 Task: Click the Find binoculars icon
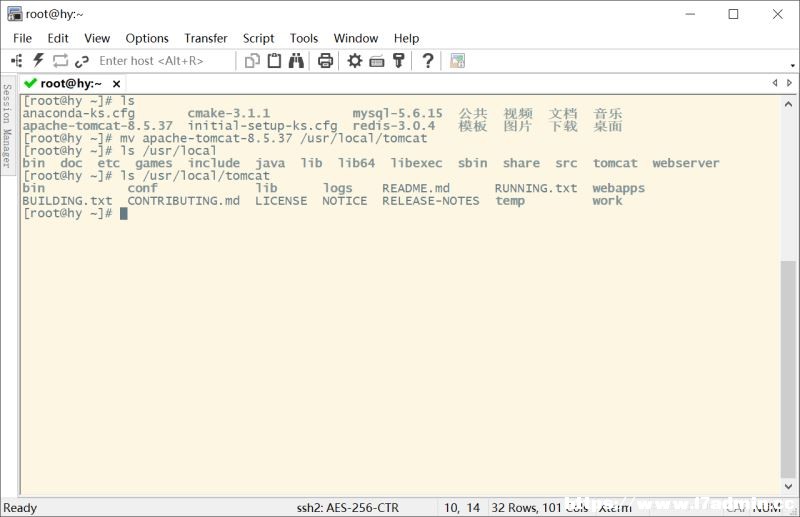click(296, 61)
